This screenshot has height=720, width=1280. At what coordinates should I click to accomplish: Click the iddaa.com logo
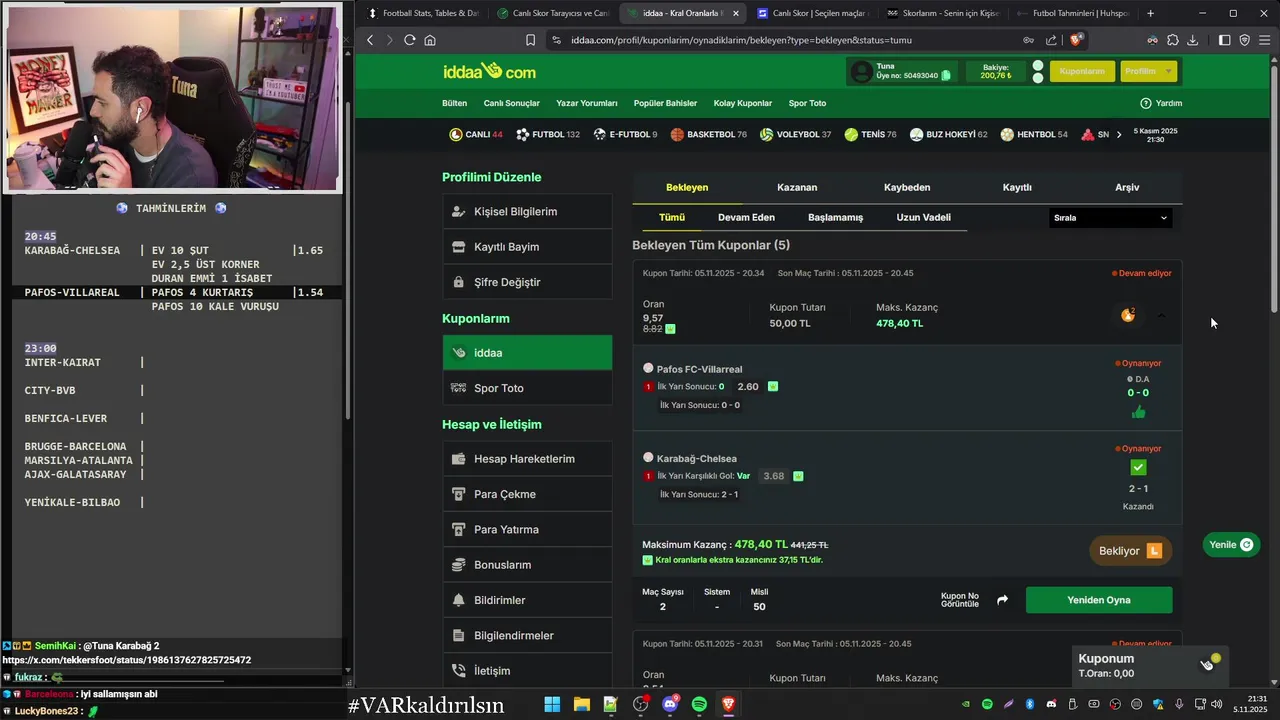tap(490, 71)
